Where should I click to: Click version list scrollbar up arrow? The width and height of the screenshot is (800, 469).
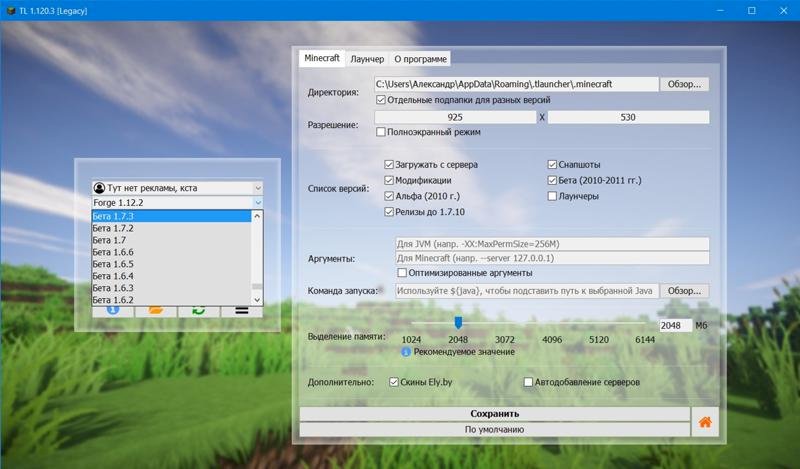(x=257, y=216)
